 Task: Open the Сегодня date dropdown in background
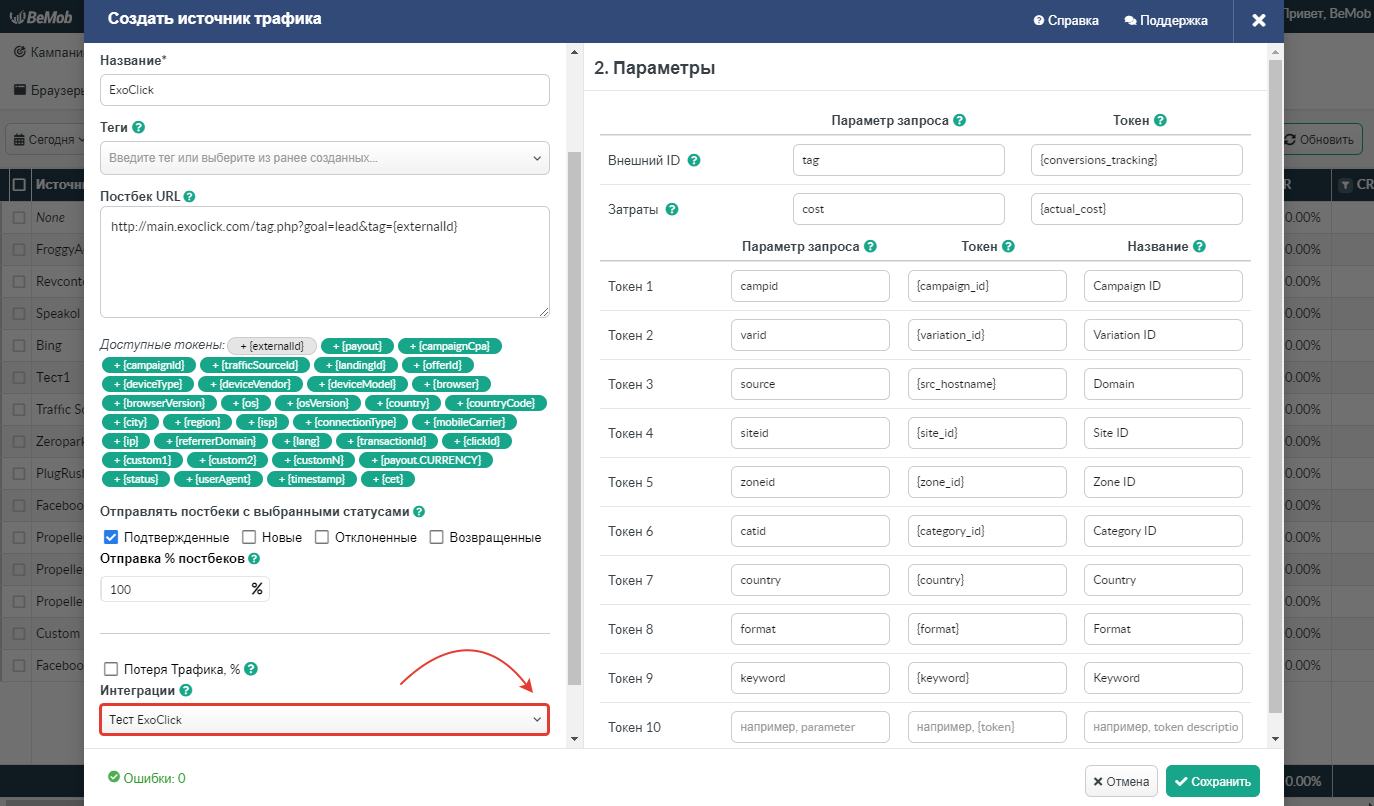45,139
